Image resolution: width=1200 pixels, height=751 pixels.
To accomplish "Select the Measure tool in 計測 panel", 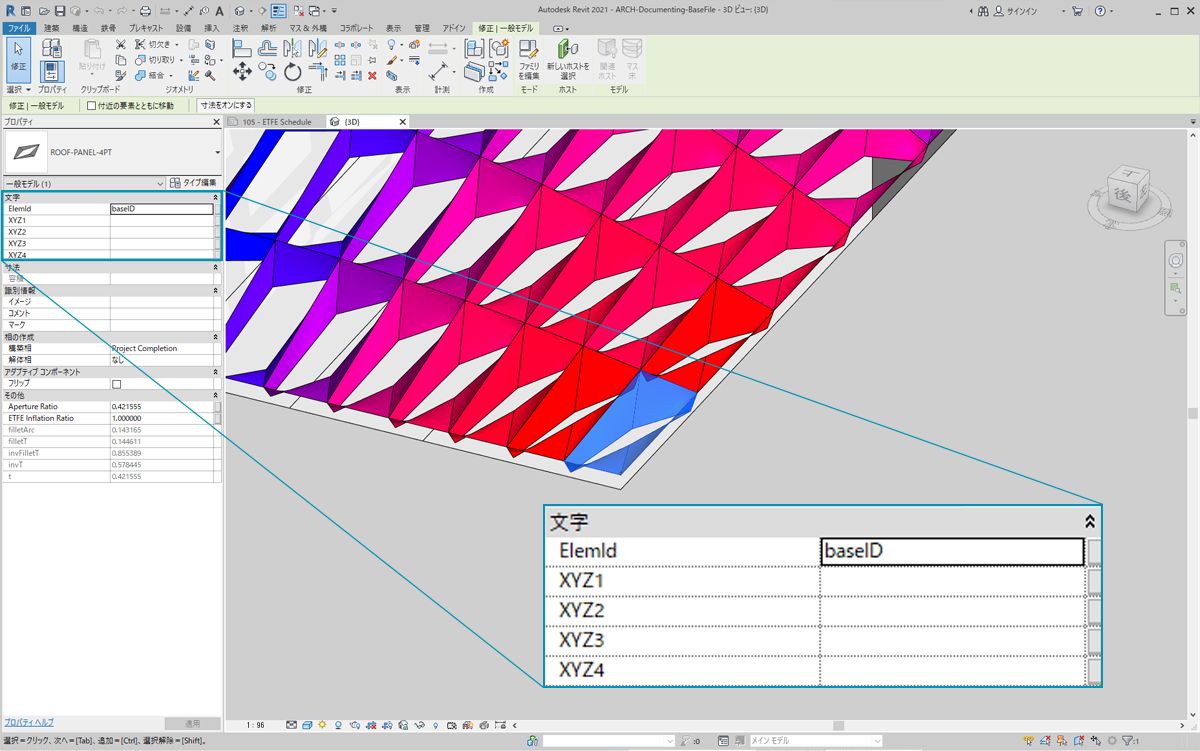I will [439, 72].
